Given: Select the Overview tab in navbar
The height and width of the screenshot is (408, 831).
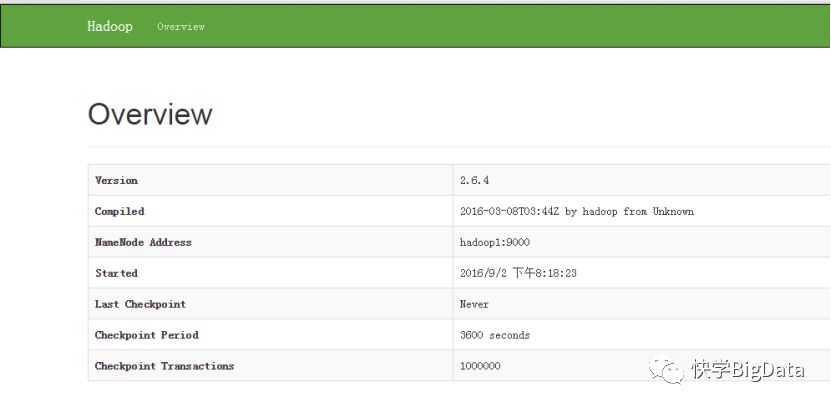Looking at the screenshot, I should pos(181,26).
